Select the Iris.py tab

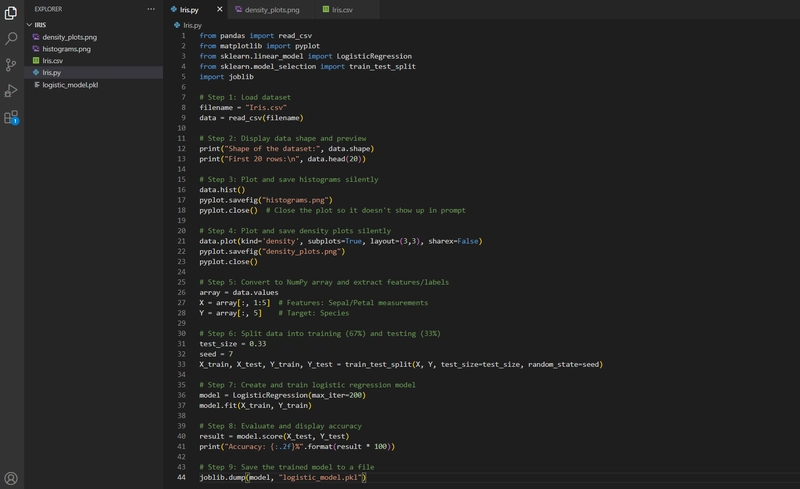189,10
